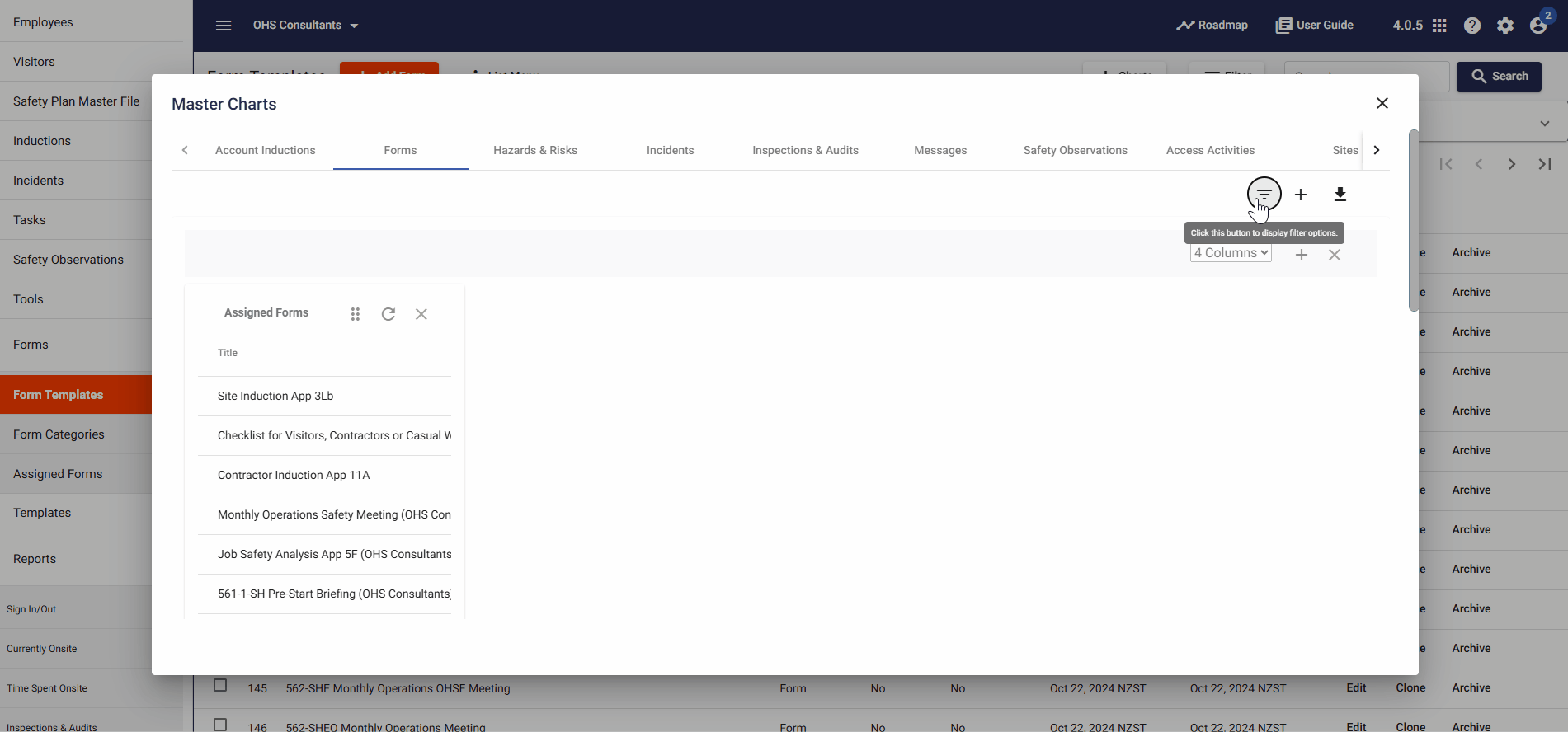This screenshot has width=1568, height=732.
Task: Go to the next page of results
Action: (x=1512, y=164)
